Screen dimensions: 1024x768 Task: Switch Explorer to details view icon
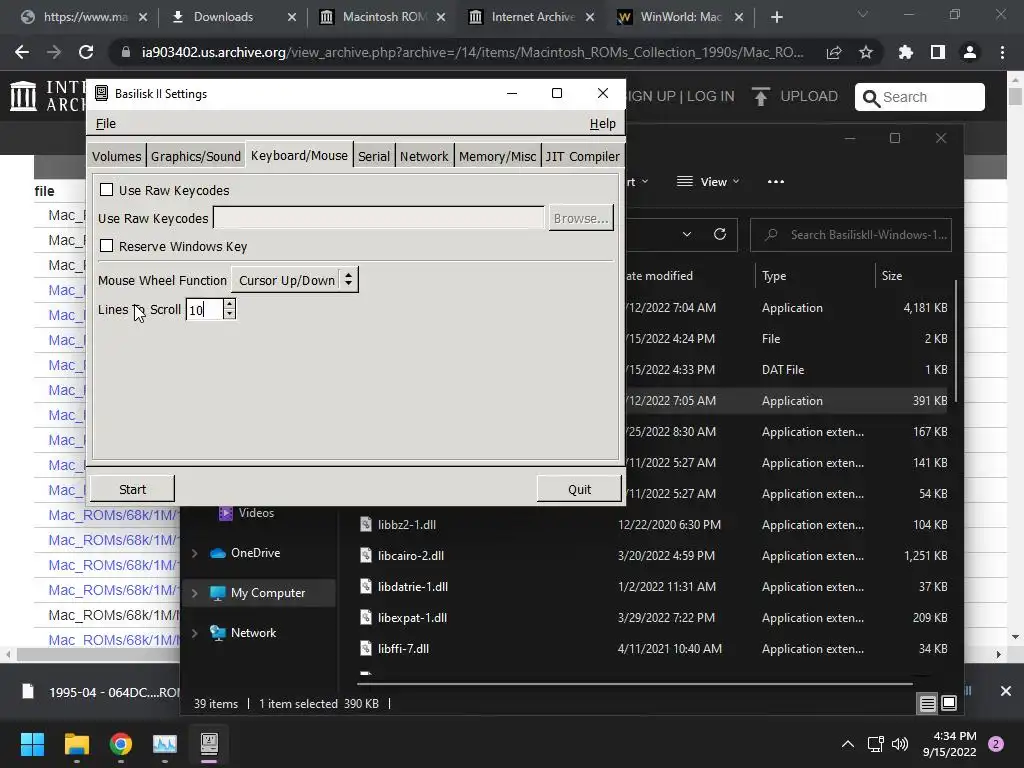pos(927,703)
